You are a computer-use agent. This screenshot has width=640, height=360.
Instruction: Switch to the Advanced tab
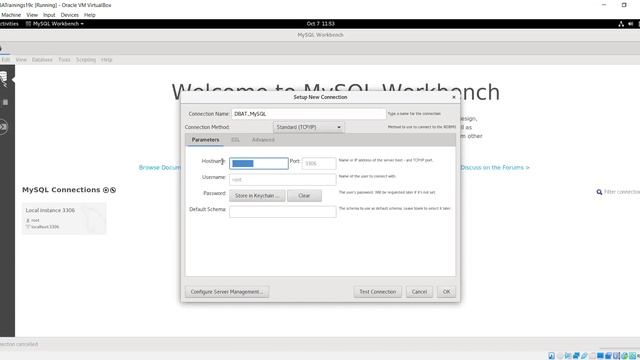[263, 140]
